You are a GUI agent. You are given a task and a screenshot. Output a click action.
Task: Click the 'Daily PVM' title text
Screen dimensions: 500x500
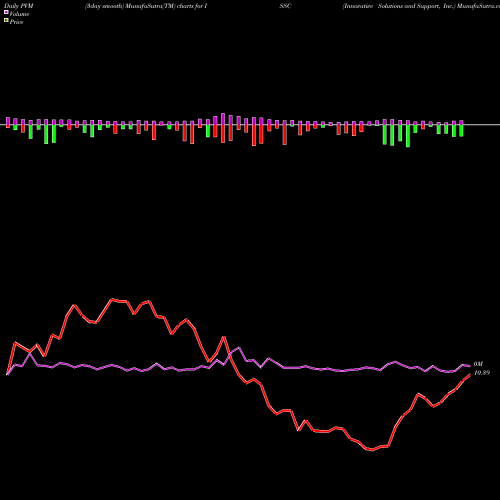point(19,6)
